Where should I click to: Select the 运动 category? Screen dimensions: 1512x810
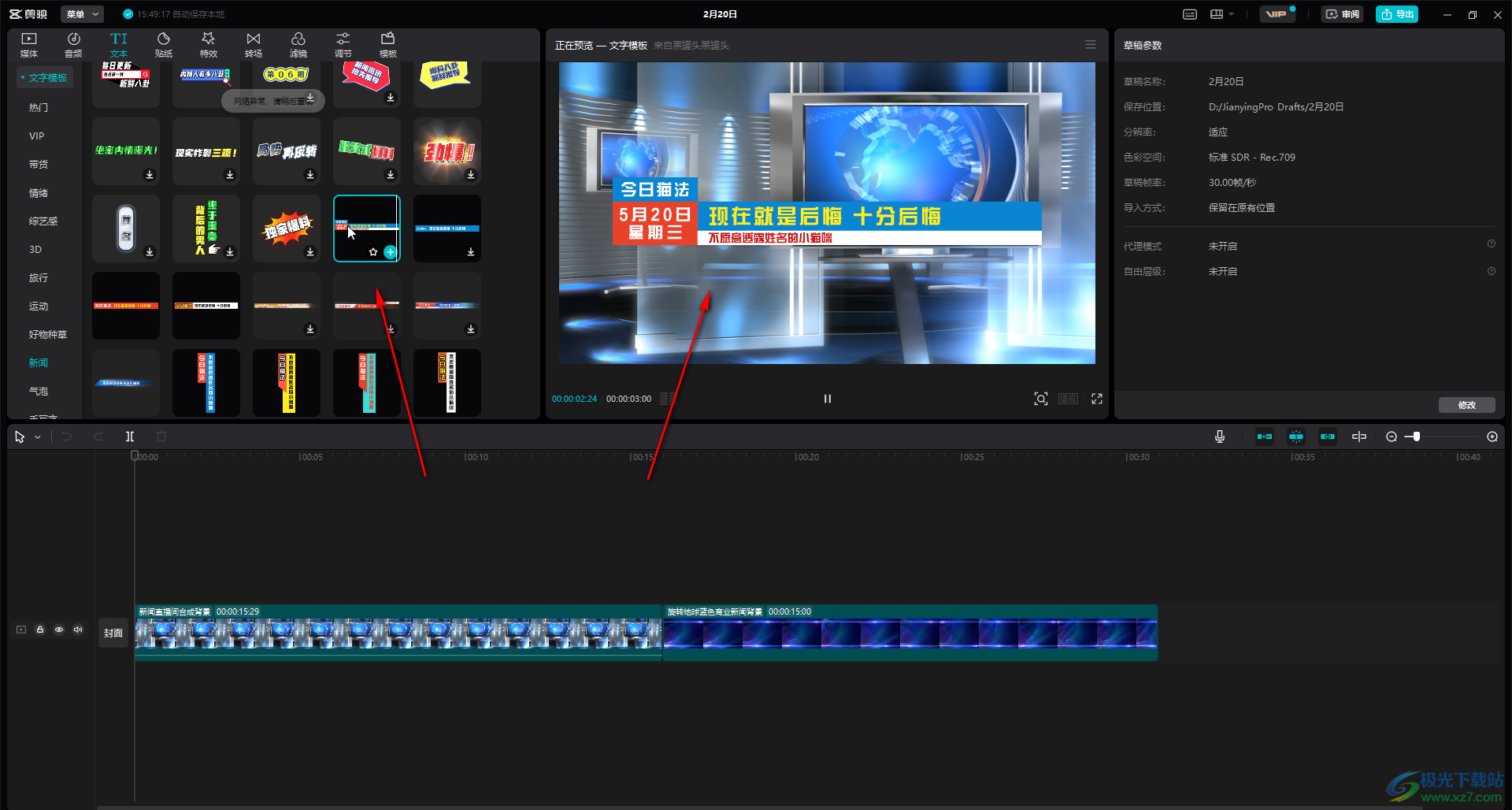click(39, 306)
